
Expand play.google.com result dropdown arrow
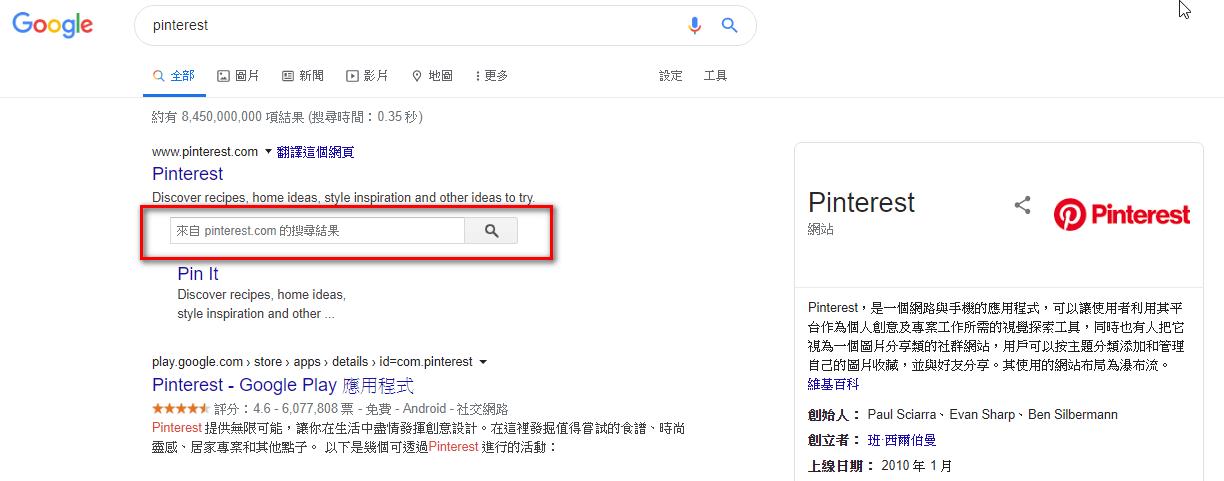tap(484, 362)
